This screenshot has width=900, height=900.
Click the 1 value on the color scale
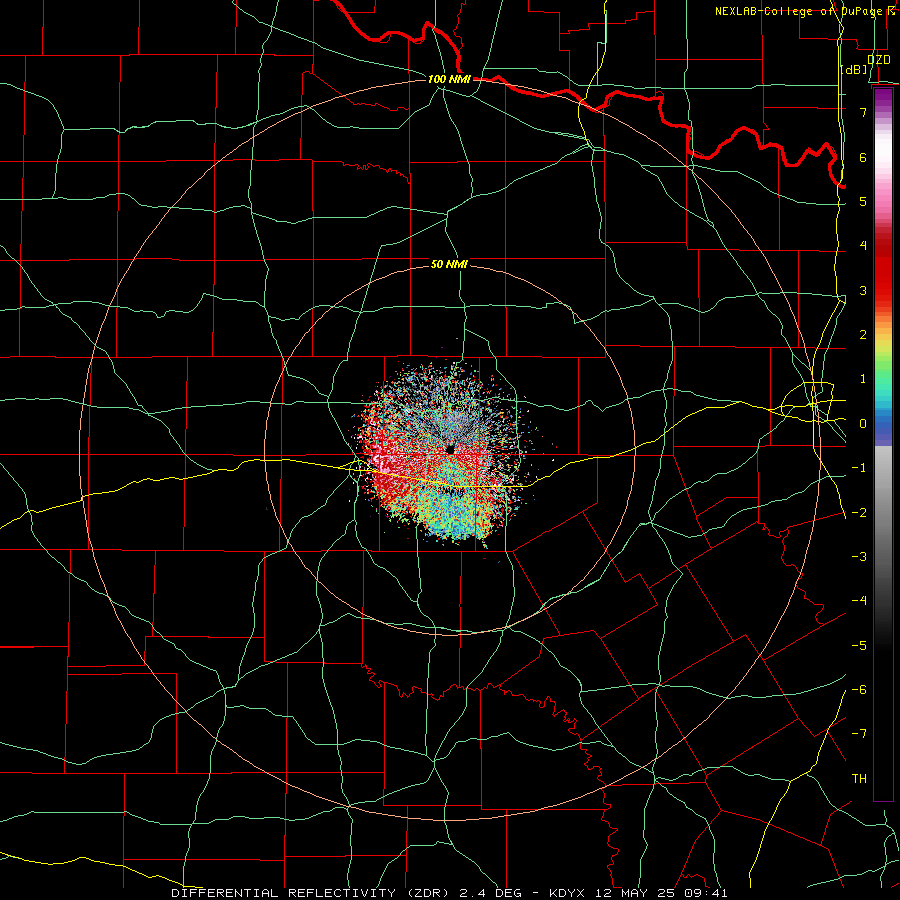click(x=863, y=379)
